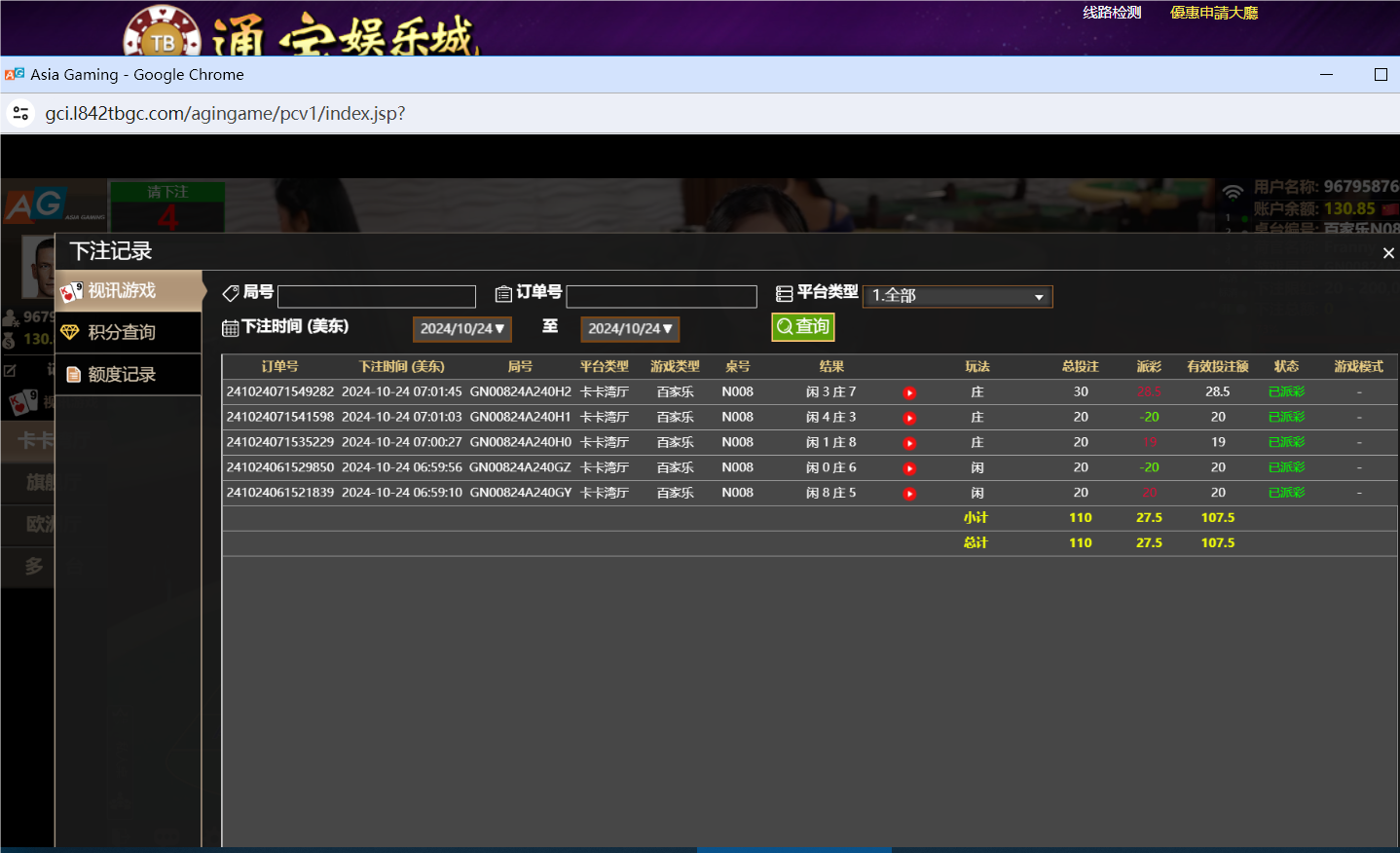Click inside the 局号 input field

tap(377, 295)
